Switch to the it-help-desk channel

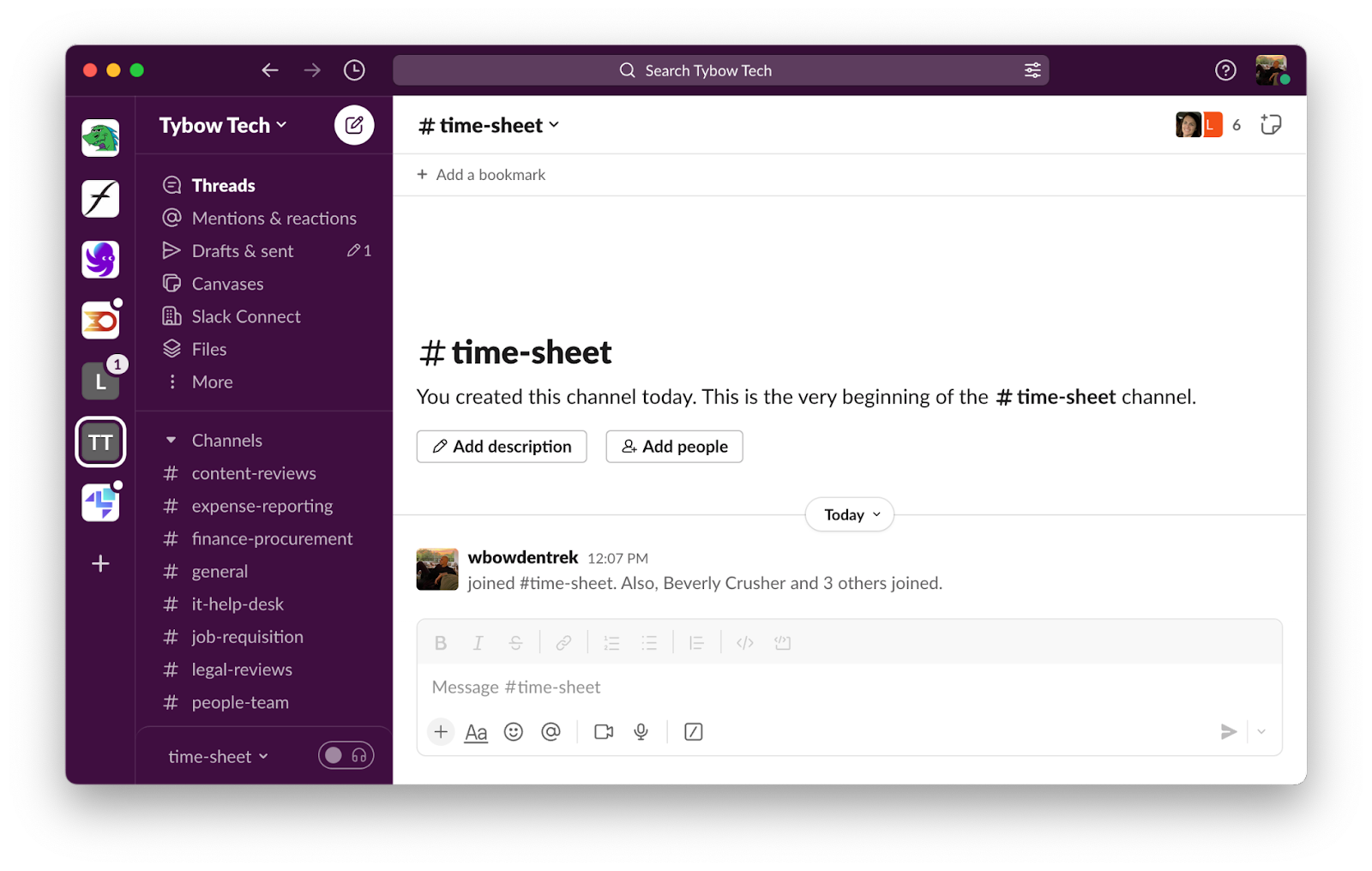click(x=238, y=604)
